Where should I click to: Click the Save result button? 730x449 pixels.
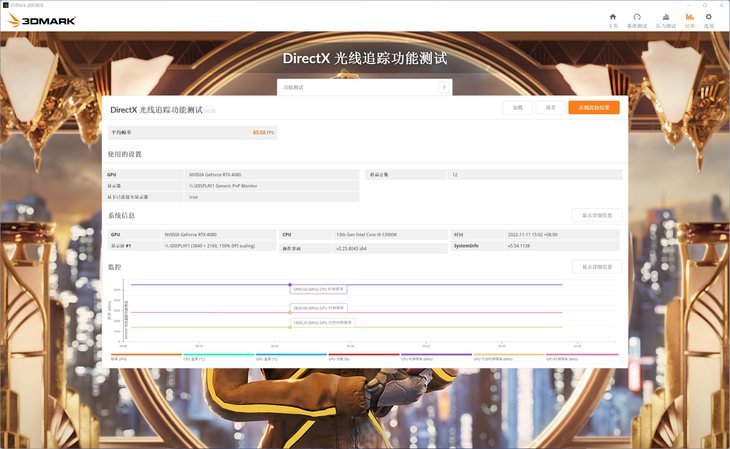[x=551, y=108]
